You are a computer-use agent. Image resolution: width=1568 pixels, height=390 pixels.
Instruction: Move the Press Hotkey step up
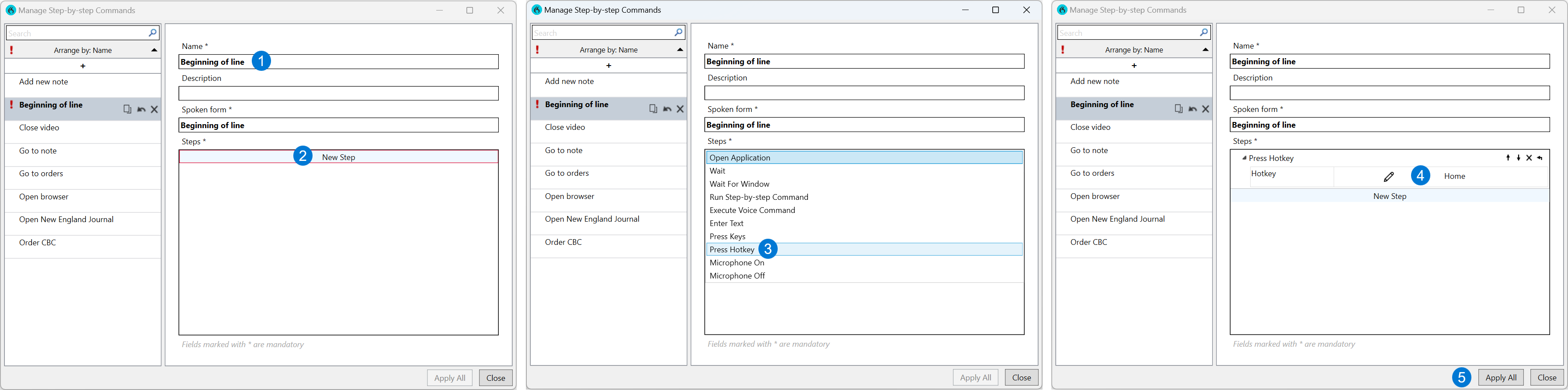(1508, 158)
